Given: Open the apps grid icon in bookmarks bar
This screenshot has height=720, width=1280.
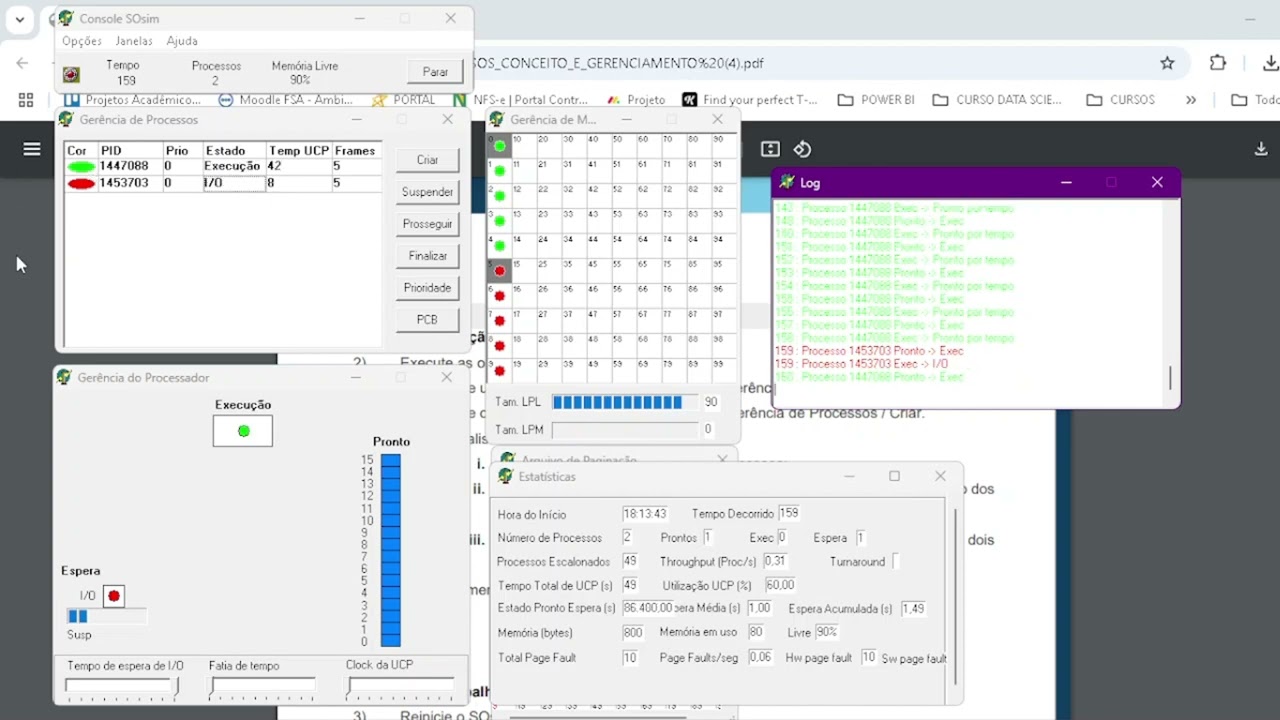Looking at the screenshot, I should click(x=26, y=100).
